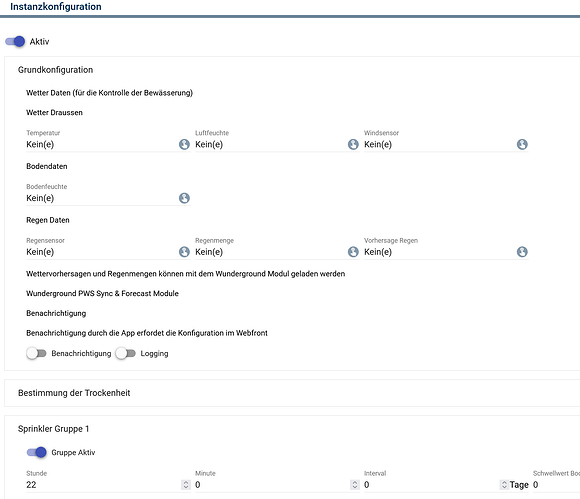The height and width of the screenshot is (499, 580).
Task: Open variable picker icon for Regensensor
Action: pyautogui.click(x=184, y=252)
